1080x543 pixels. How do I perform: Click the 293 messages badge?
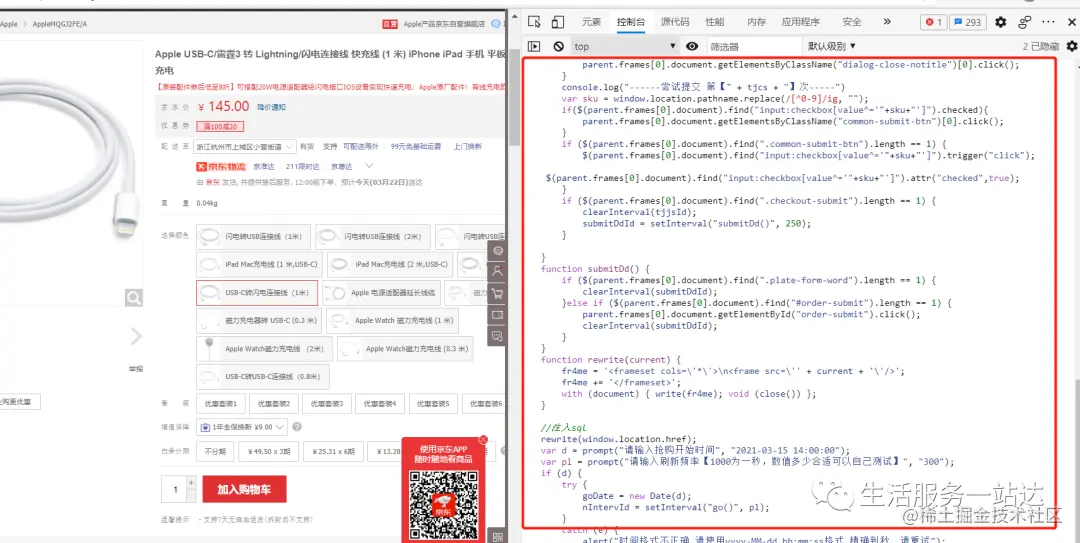tap(966, 22)
